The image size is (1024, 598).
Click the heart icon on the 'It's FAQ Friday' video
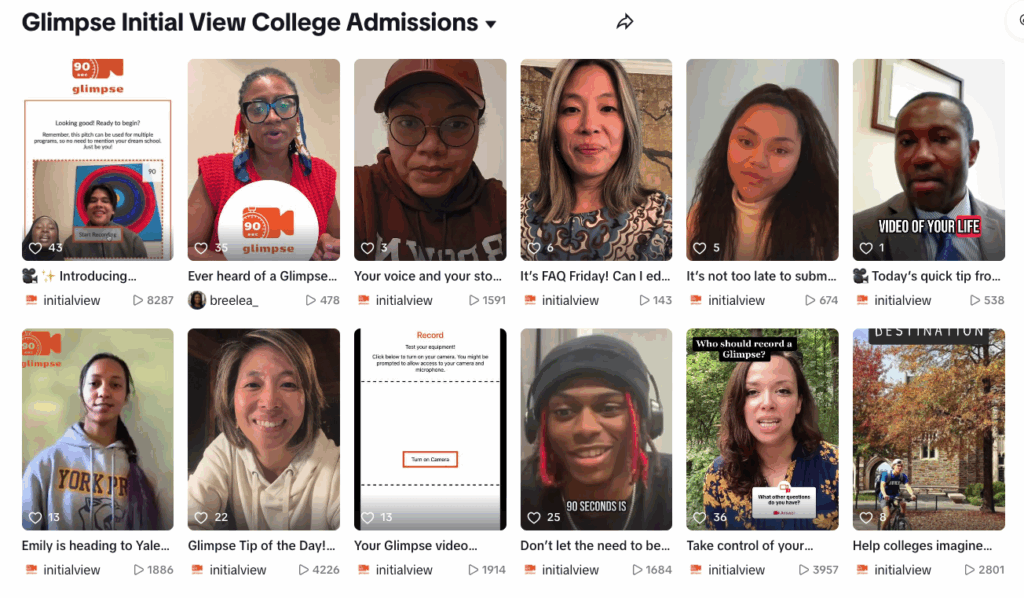click(x=534, y=248)
